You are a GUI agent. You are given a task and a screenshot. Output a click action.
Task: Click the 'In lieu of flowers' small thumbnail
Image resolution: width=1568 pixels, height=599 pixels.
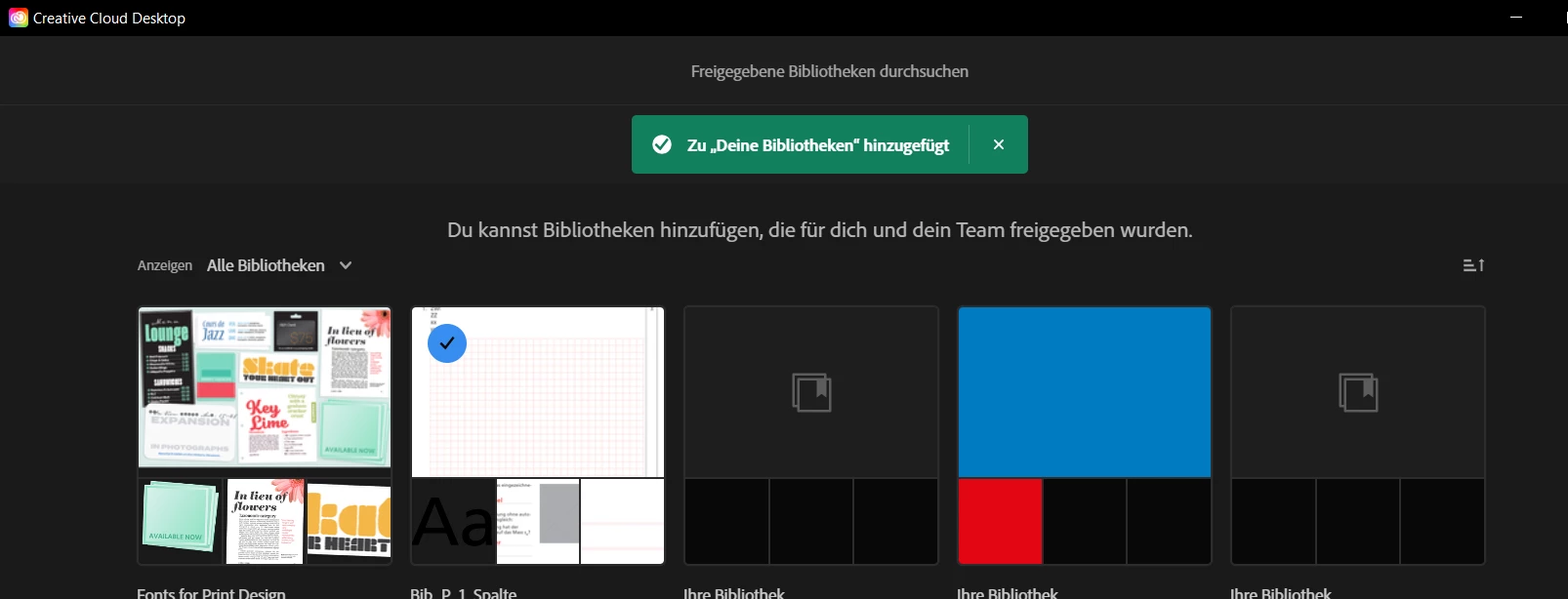coord(265,521)
